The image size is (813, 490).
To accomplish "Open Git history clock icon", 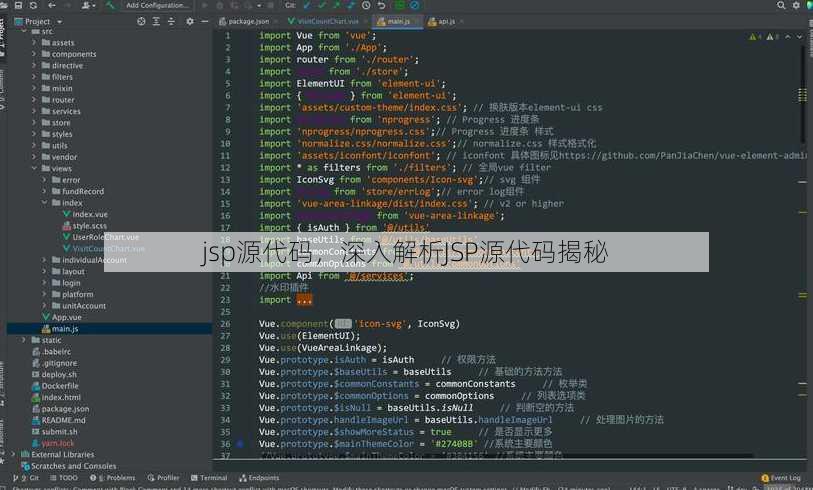I will coord(366,5).
